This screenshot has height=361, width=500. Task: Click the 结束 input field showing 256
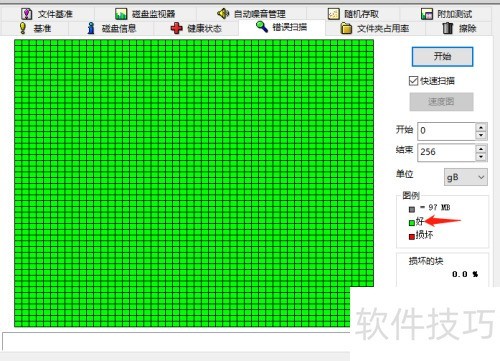446,152
